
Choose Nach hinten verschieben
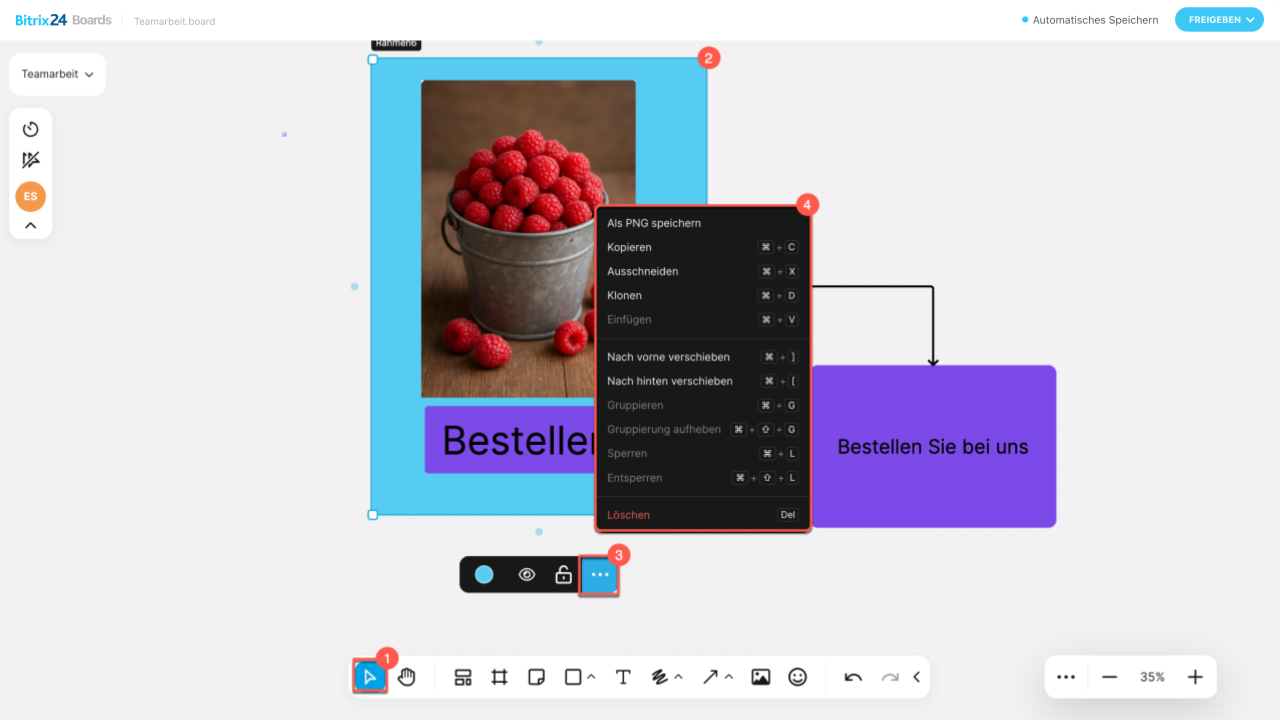[x=703, y=381]
